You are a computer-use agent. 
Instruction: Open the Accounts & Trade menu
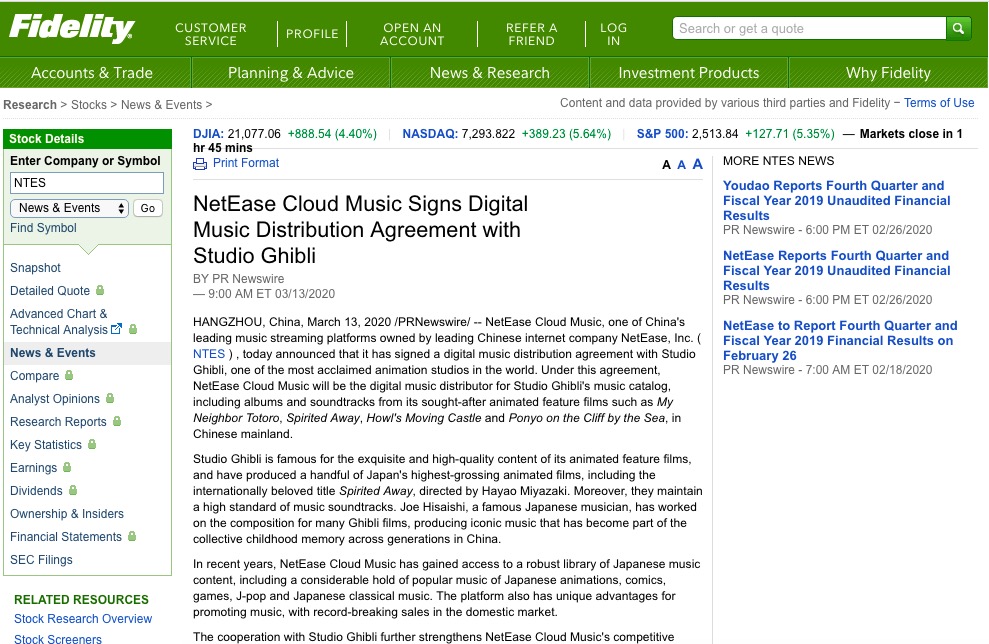point(92,73)
